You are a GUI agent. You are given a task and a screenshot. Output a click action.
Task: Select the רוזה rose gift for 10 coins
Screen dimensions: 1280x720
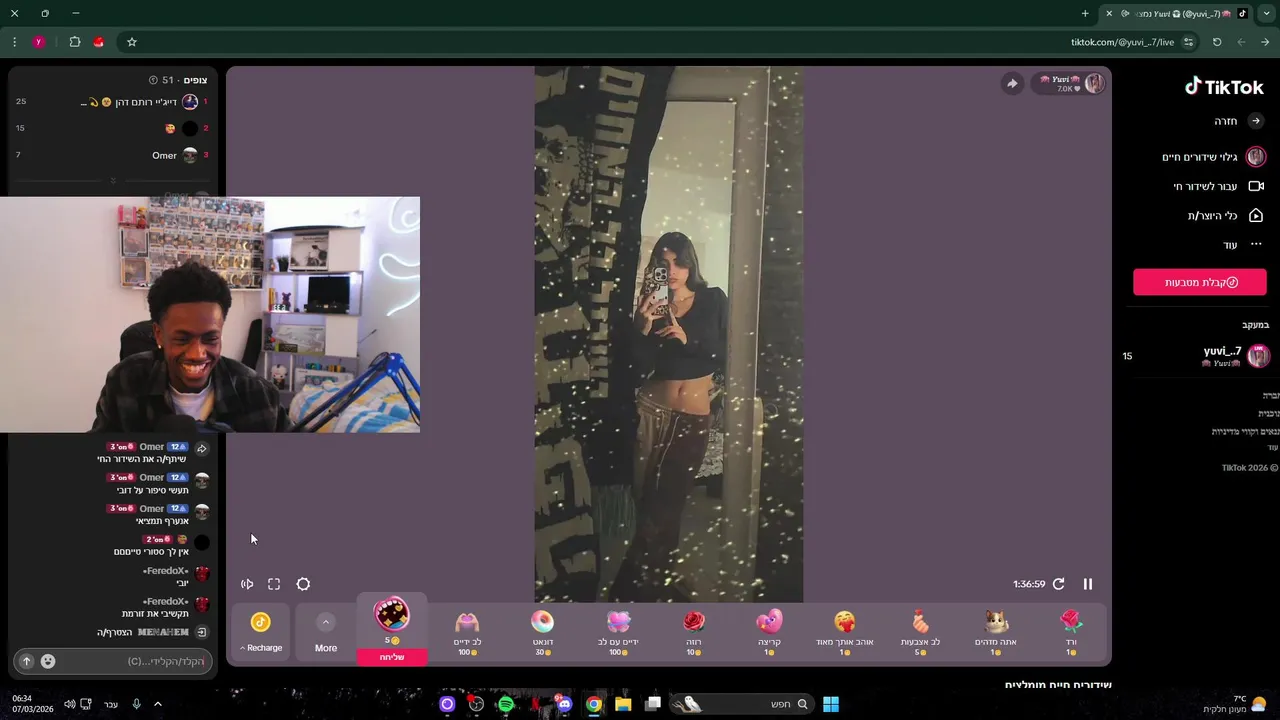[693, 633]
